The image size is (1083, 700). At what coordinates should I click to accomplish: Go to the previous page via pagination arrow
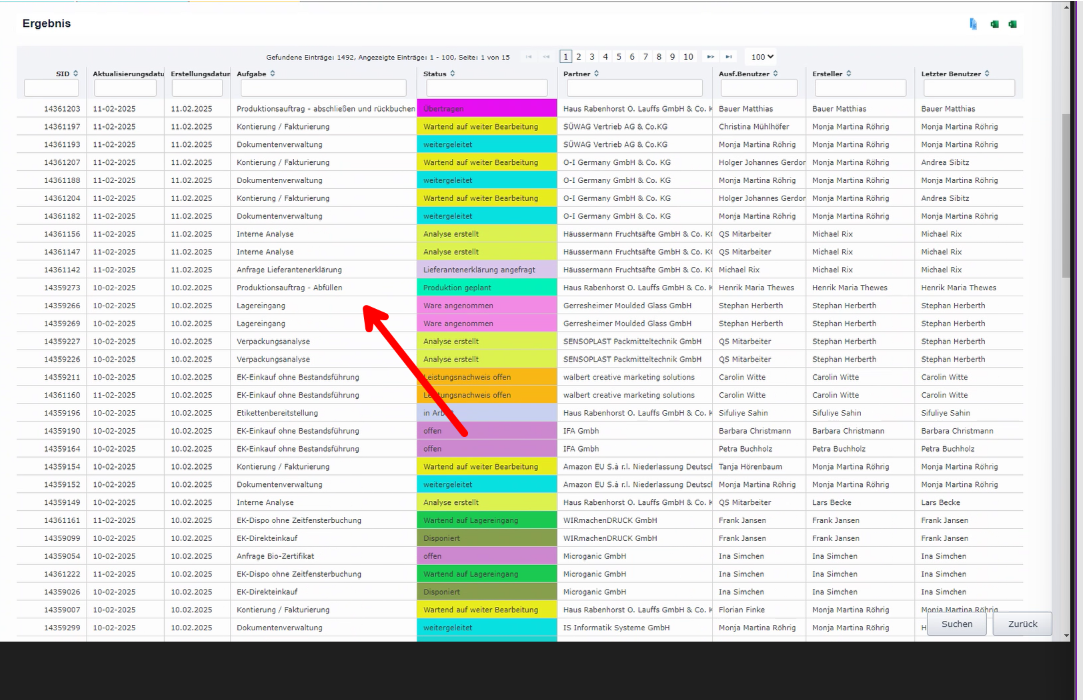click(x=547, y=56)
